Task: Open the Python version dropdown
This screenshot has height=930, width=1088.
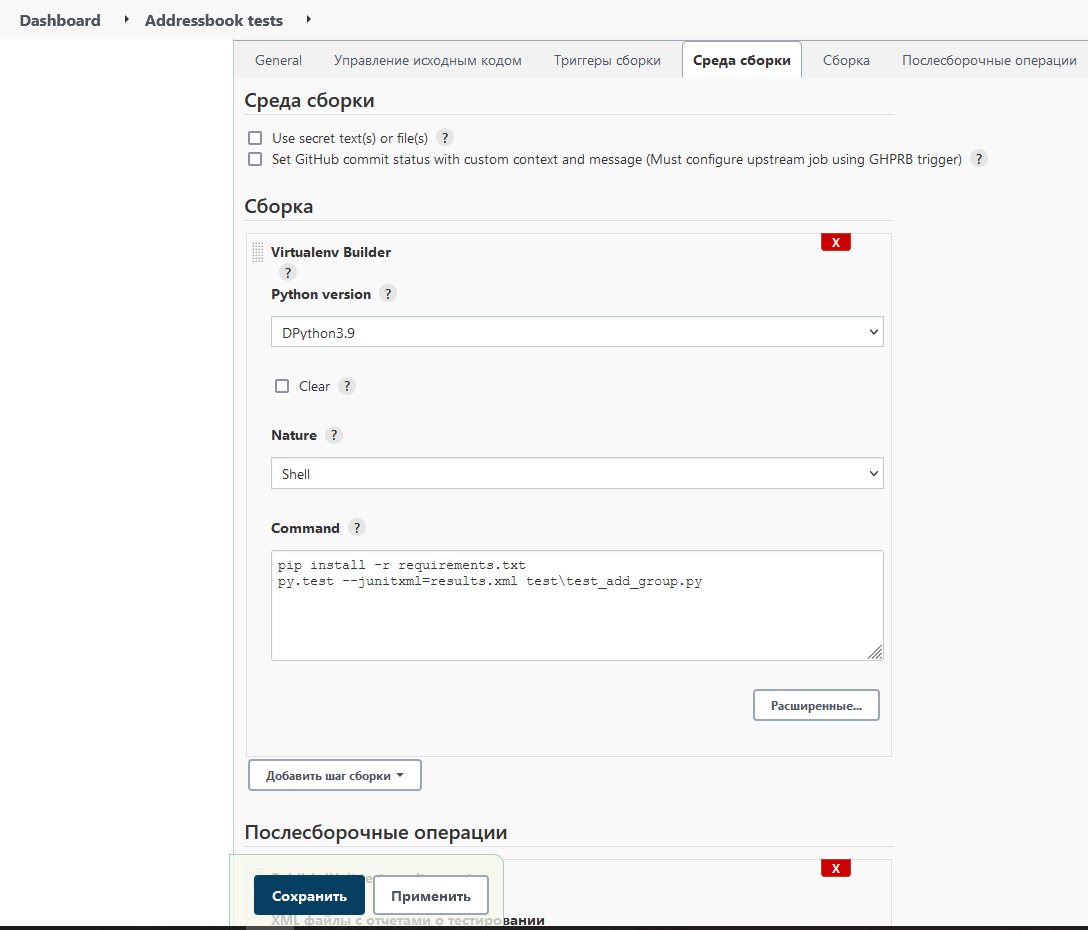Action: pyautogui.click(x=577, y=331)
